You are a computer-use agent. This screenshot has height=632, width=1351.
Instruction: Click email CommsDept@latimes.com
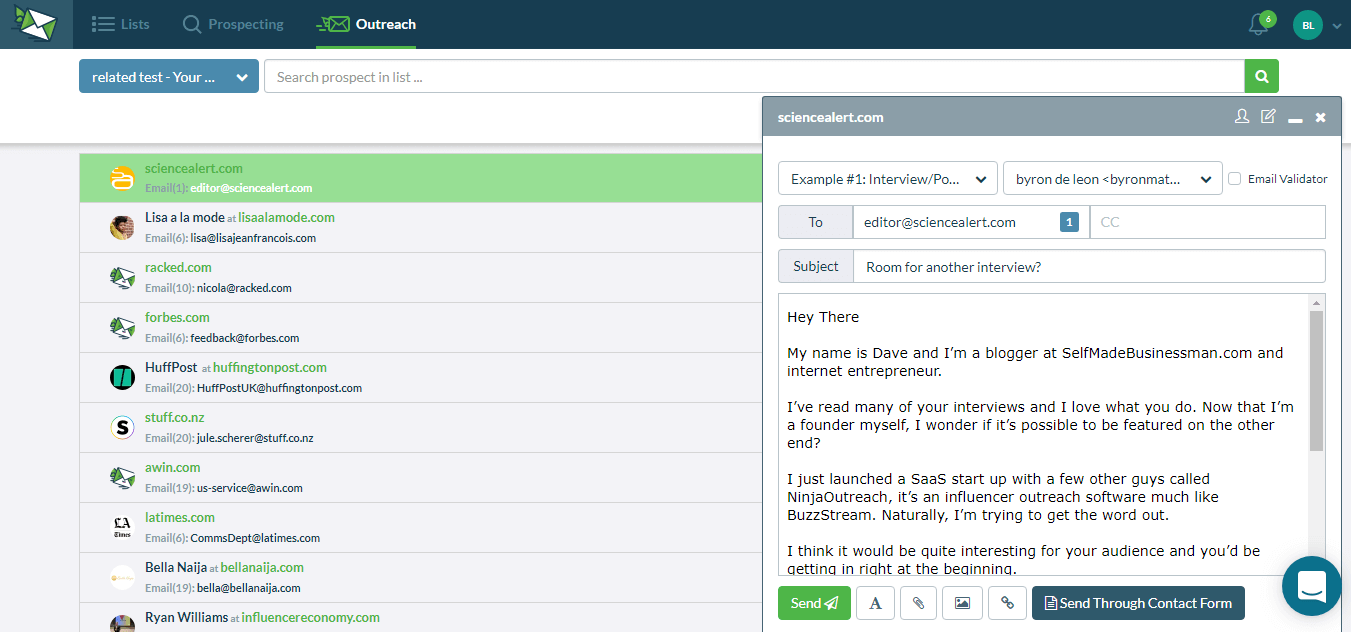pyautogui.click(x=255, y=538)
